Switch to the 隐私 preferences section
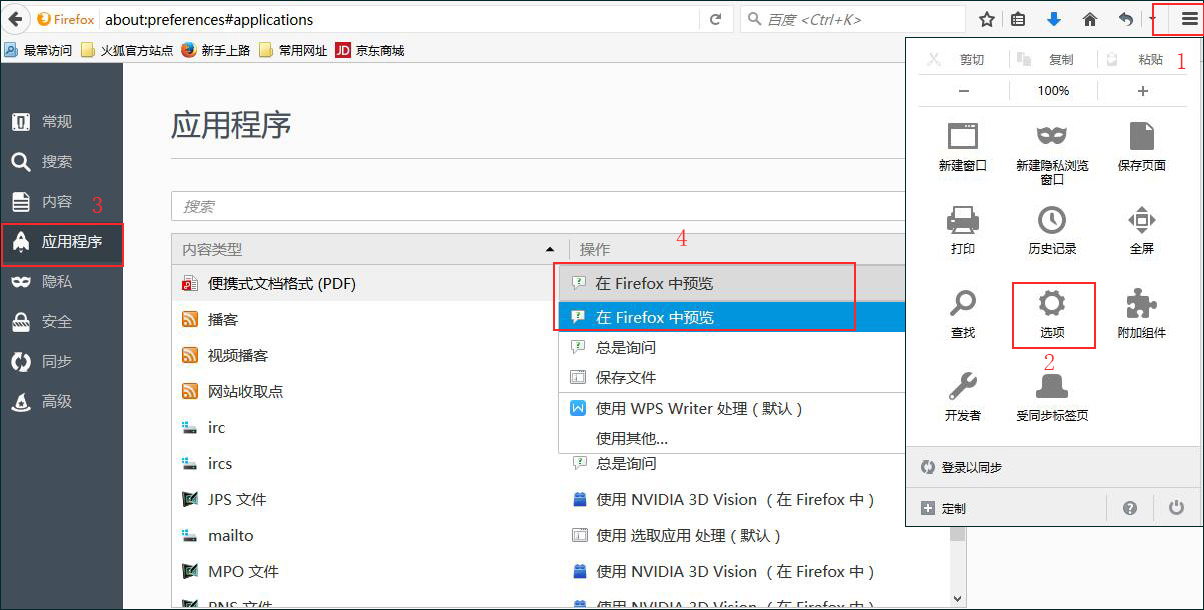This screenshot has height=610, width=1204. [61, 282]
